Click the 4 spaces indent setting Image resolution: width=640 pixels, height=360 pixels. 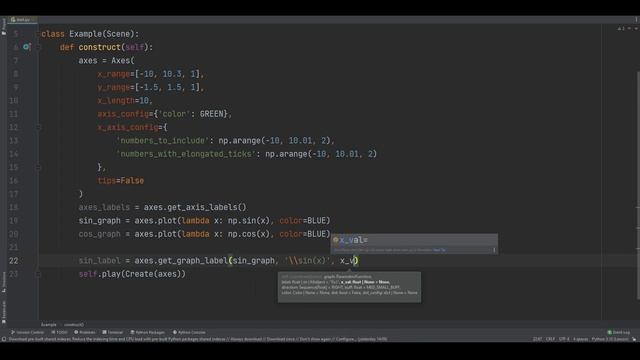(580, 339)
